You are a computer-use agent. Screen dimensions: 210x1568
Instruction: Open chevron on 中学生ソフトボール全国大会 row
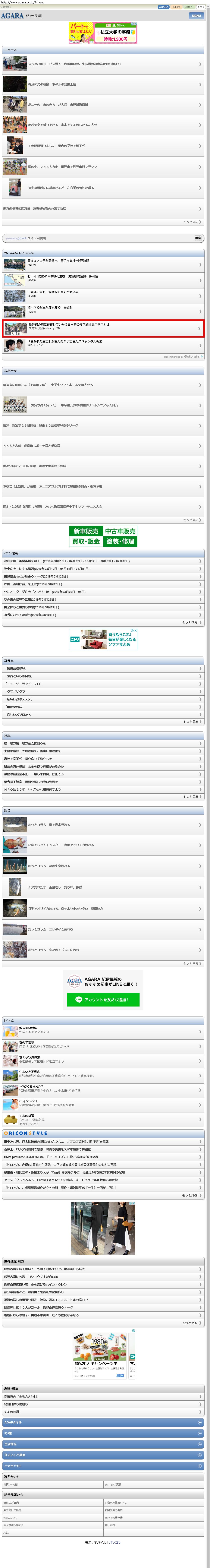click(200, 385)
